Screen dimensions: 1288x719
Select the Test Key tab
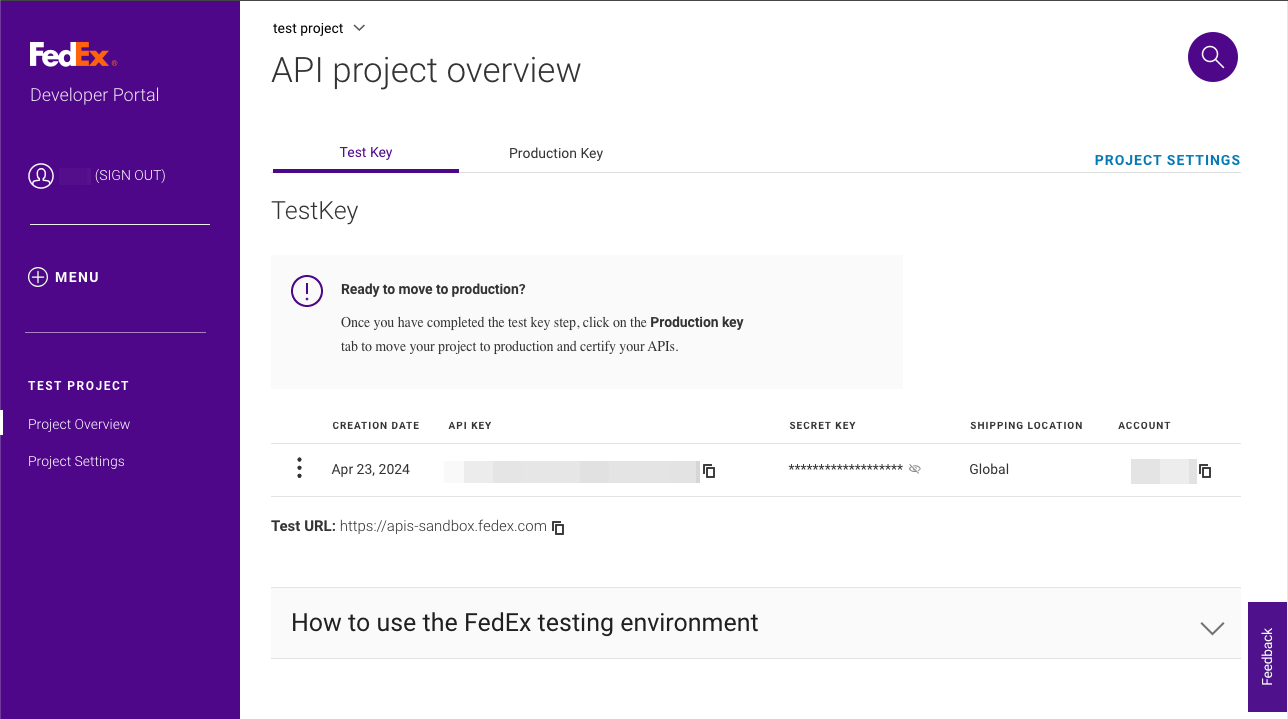[365, 152]
